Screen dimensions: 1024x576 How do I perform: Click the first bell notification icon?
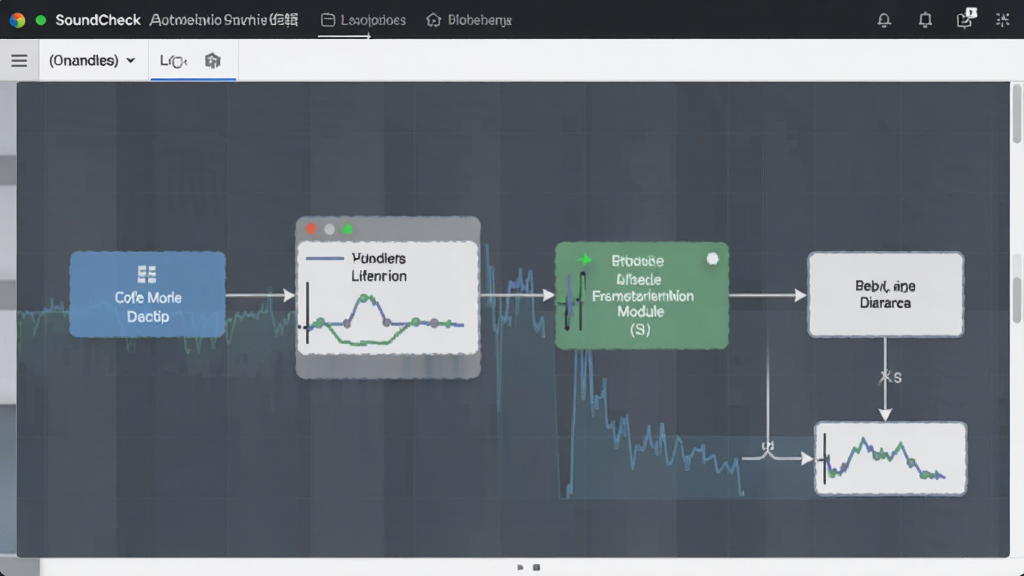[884, 20]
